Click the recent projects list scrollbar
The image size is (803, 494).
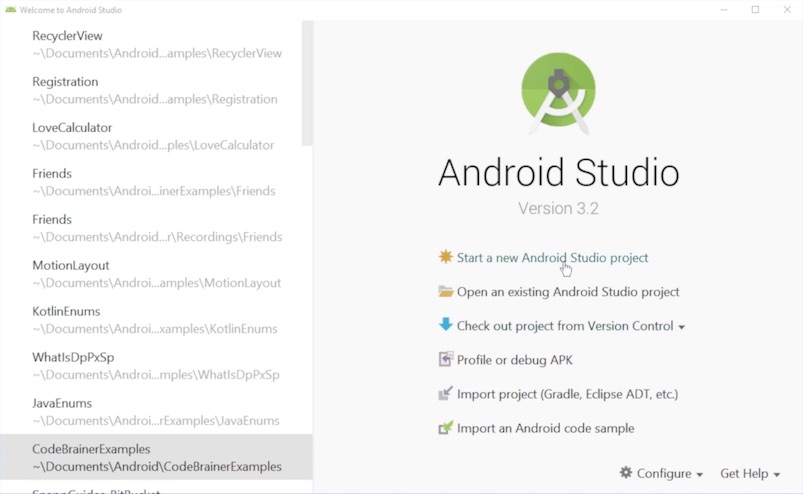click(x=307, y=83)
